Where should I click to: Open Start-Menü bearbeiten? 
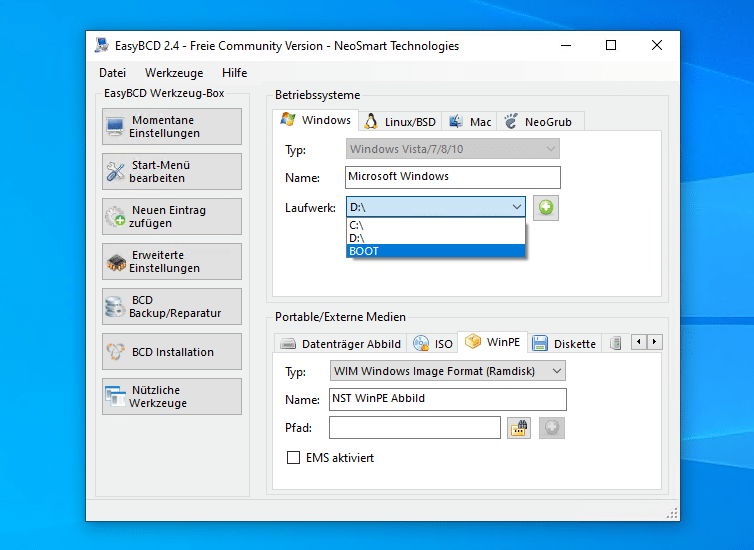172,172
